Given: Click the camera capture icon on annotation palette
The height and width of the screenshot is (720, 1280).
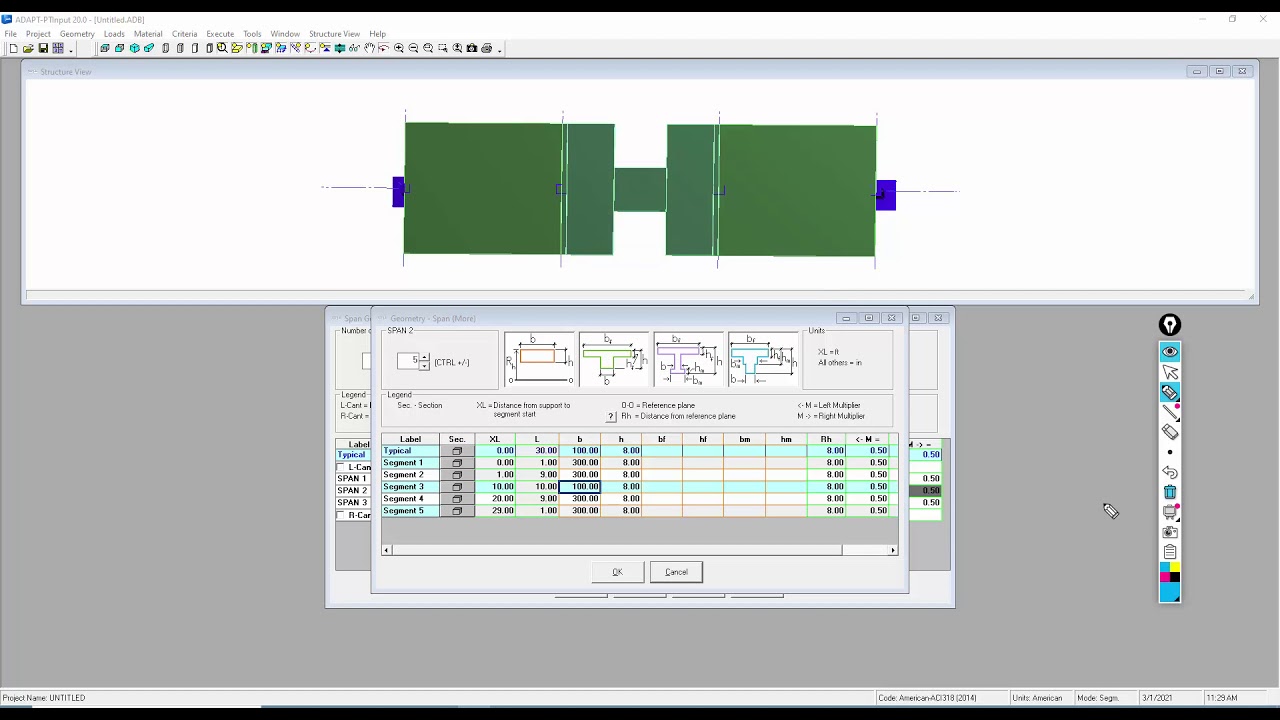Looking at the screenshot, I should [1169, 532].
